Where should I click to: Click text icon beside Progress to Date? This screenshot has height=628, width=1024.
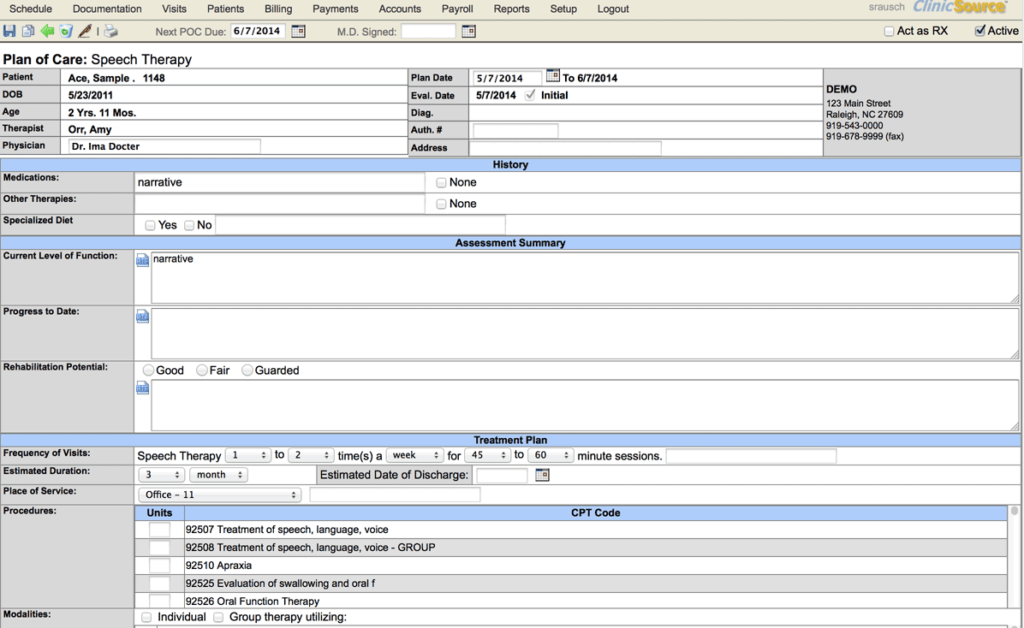[x=142, y=317]
